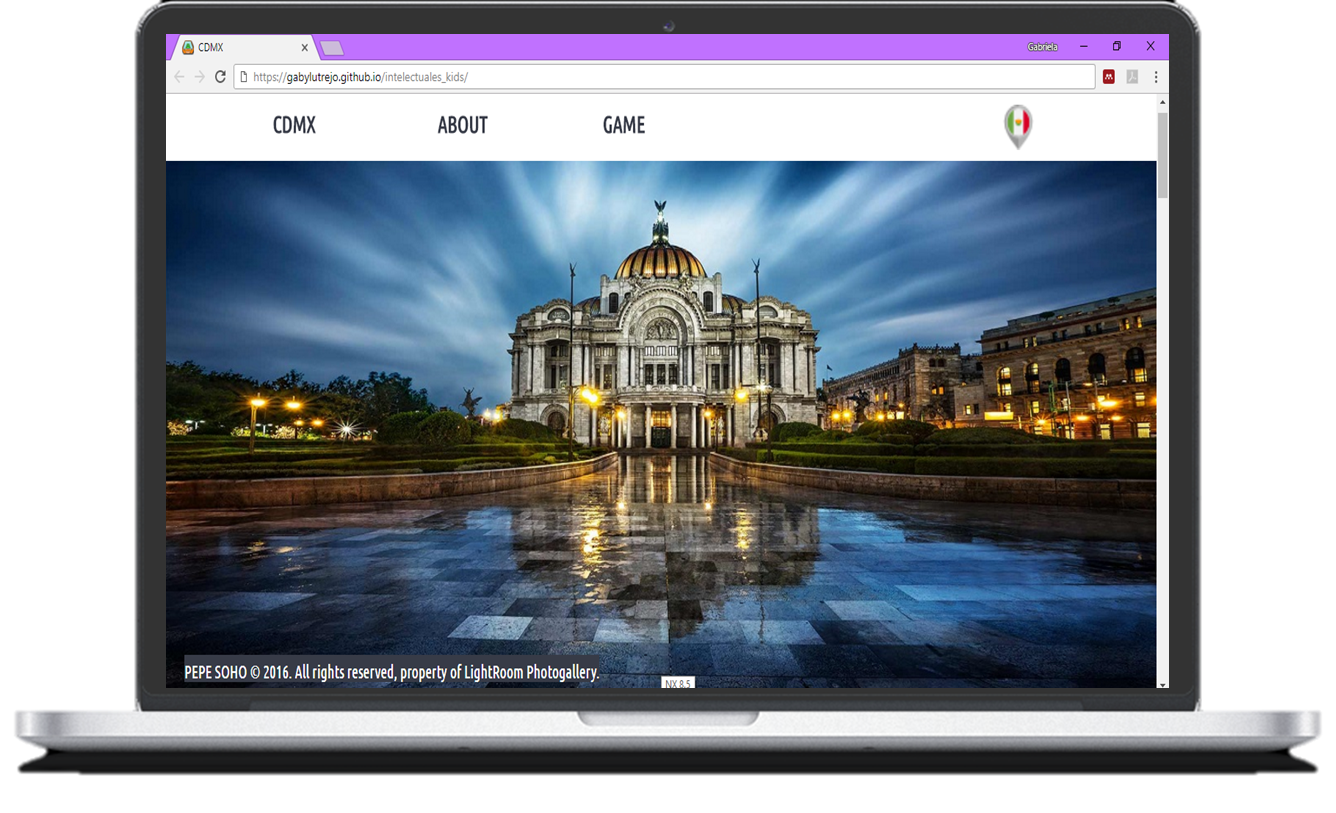Reload the current page
Viewport: 1336px width, 813px height.
(220, 77)
